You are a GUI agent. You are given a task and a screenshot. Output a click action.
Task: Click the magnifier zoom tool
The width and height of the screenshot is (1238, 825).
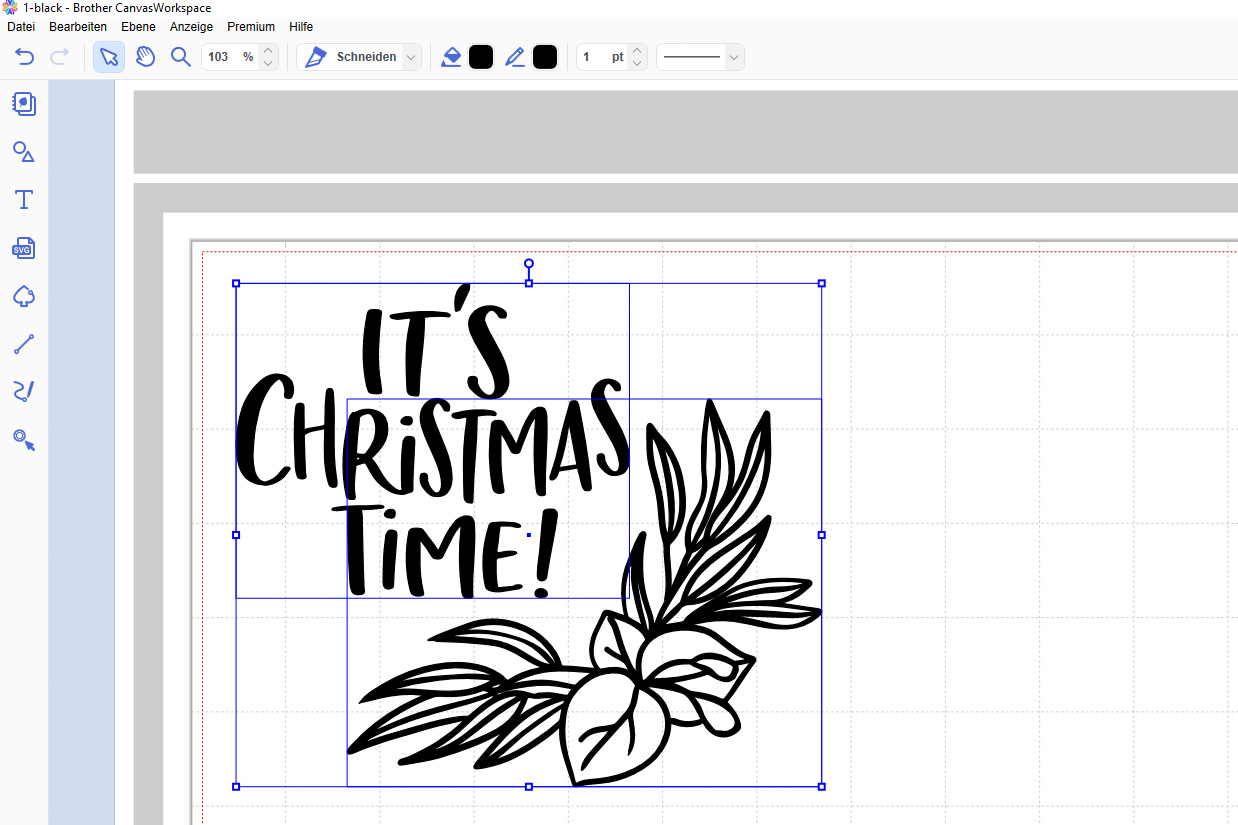(x=181, y=57)
